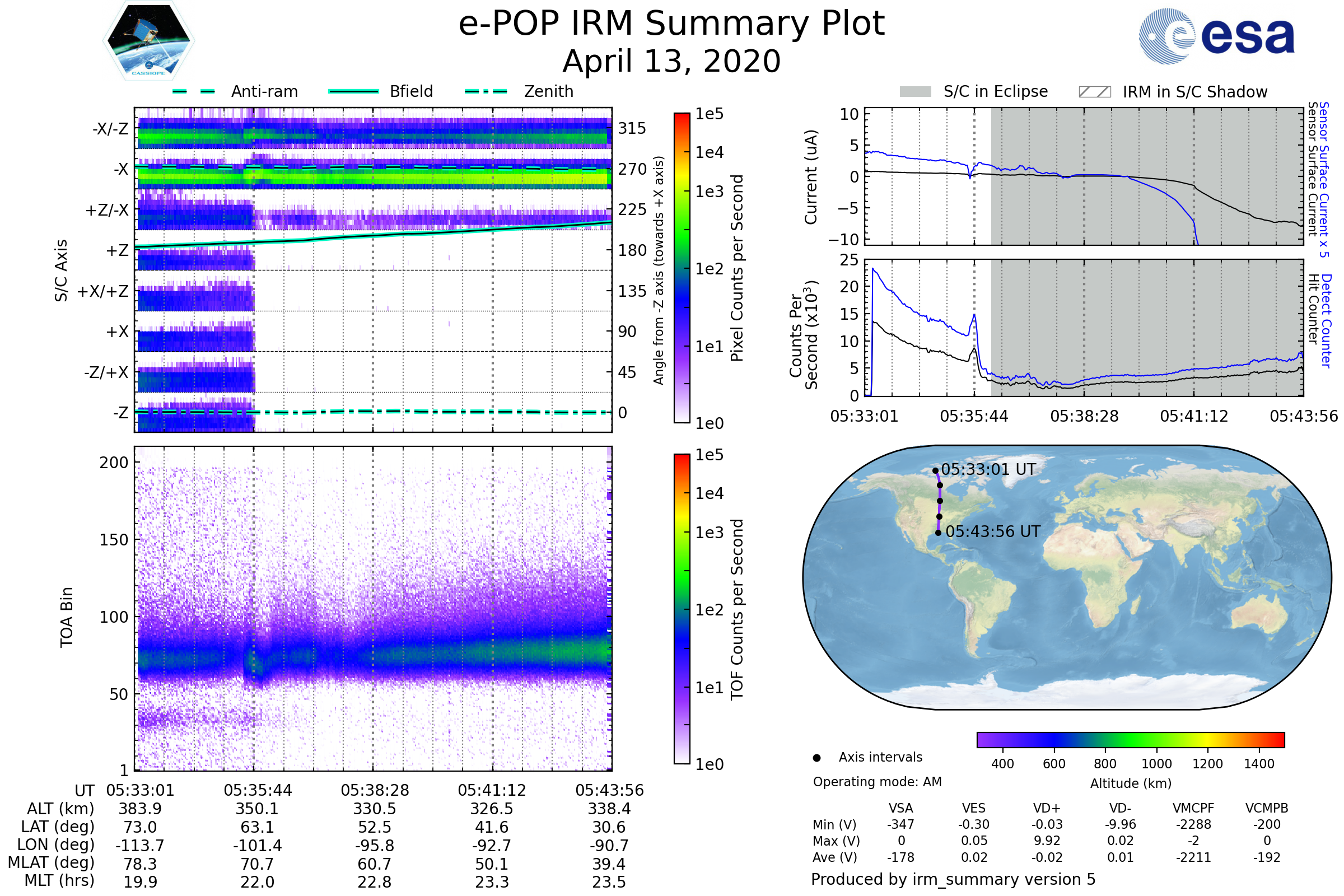This screenshot has height=896, width=1344.
Task: Click the Axis intervals black dot marker
Action: tap(816, 758)
